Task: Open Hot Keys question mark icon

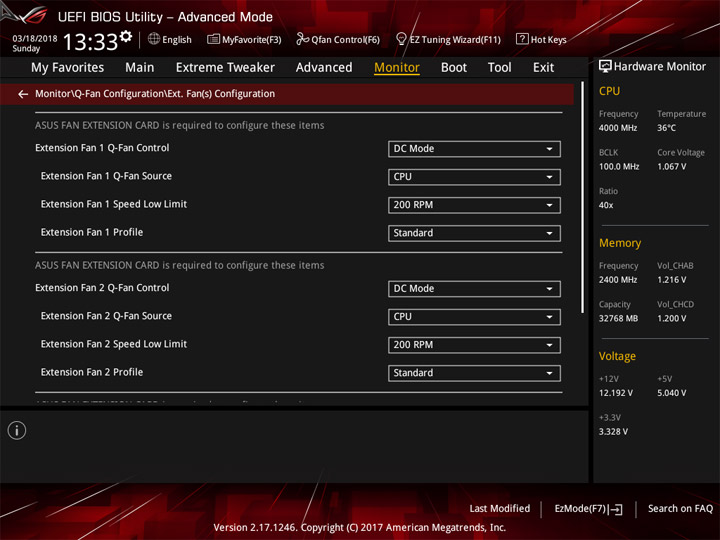Action: click(522, 39)
